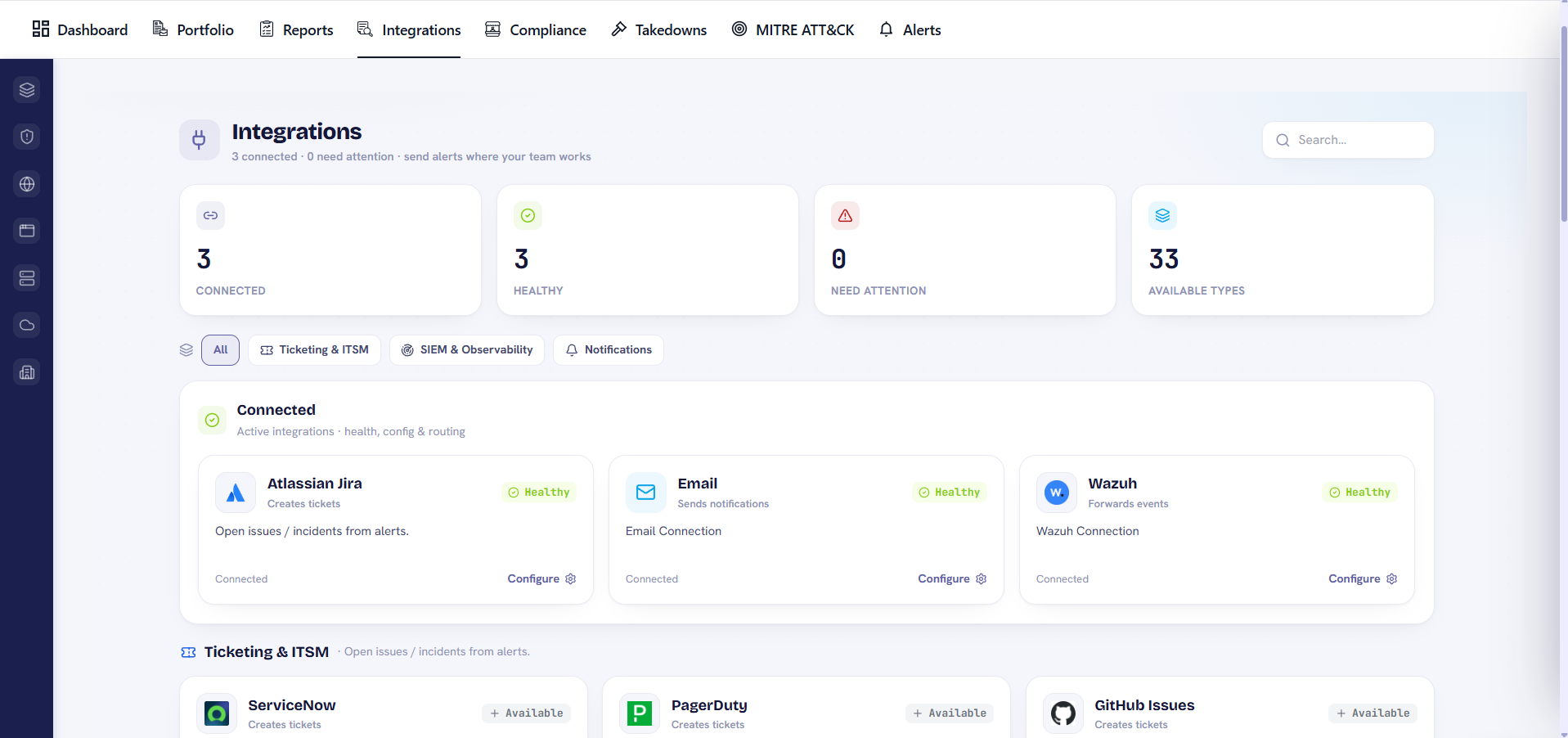Click the link icon on Connected stat card
1568x738 pixels.
210,215
